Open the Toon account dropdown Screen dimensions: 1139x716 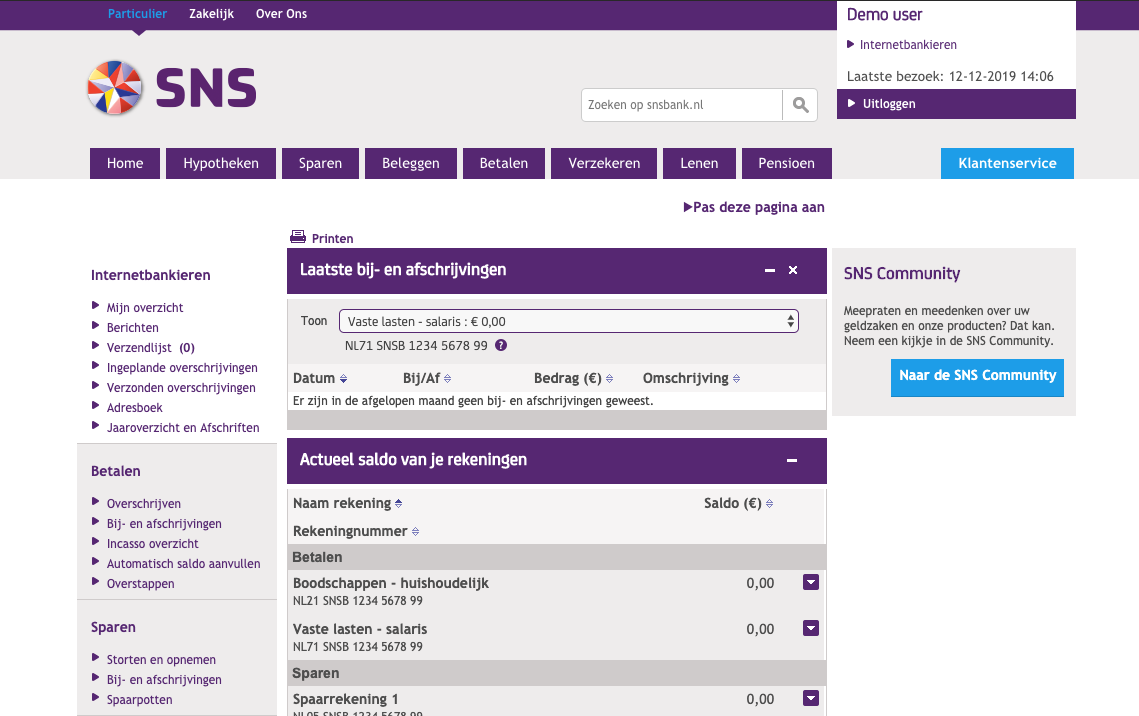569,321
